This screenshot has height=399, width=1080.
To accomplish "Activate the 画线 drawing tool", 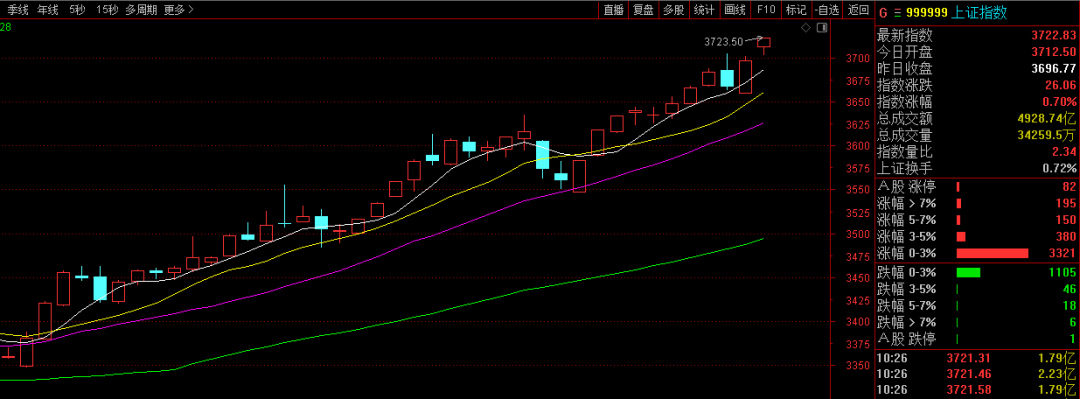I will [735, 10].
